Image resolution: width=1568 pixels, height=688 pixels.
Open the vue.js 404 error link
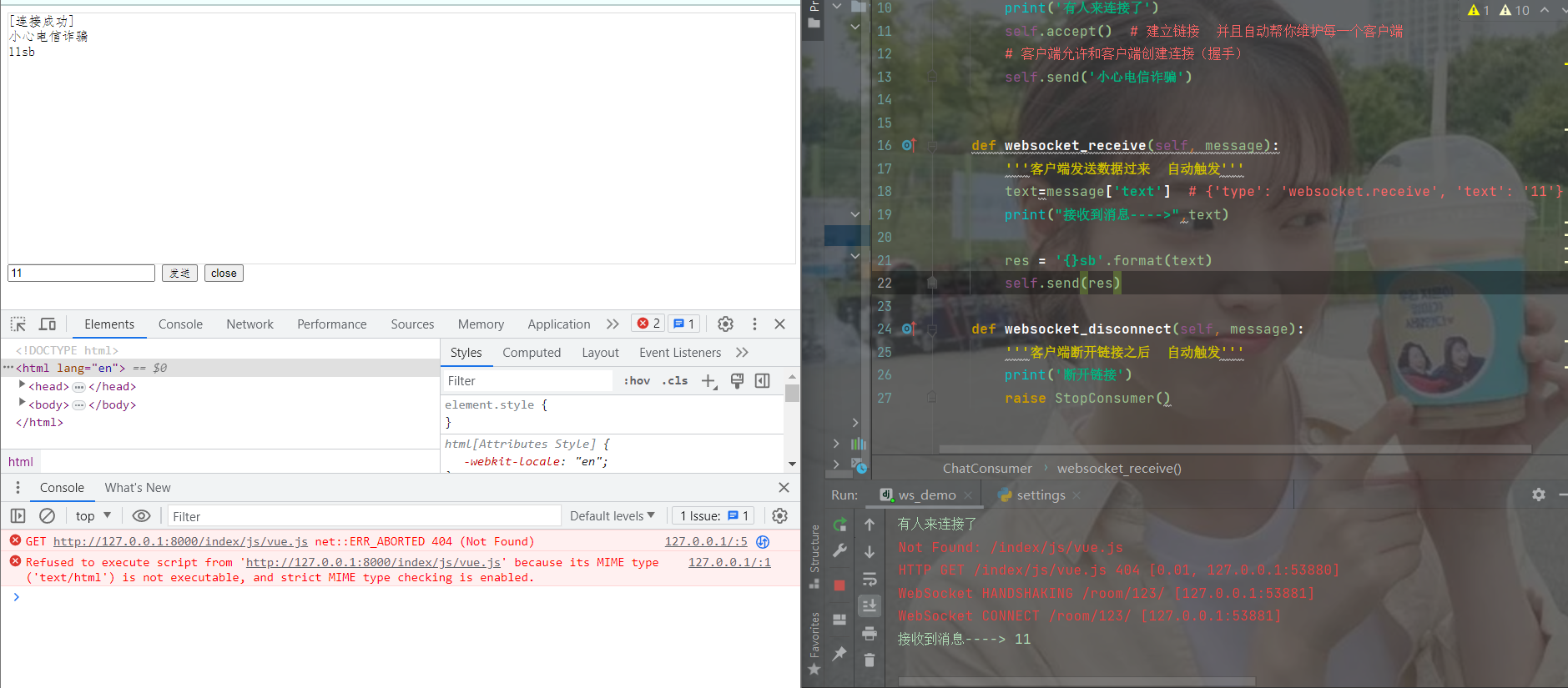pyautogui.click(x=180, y=542)
